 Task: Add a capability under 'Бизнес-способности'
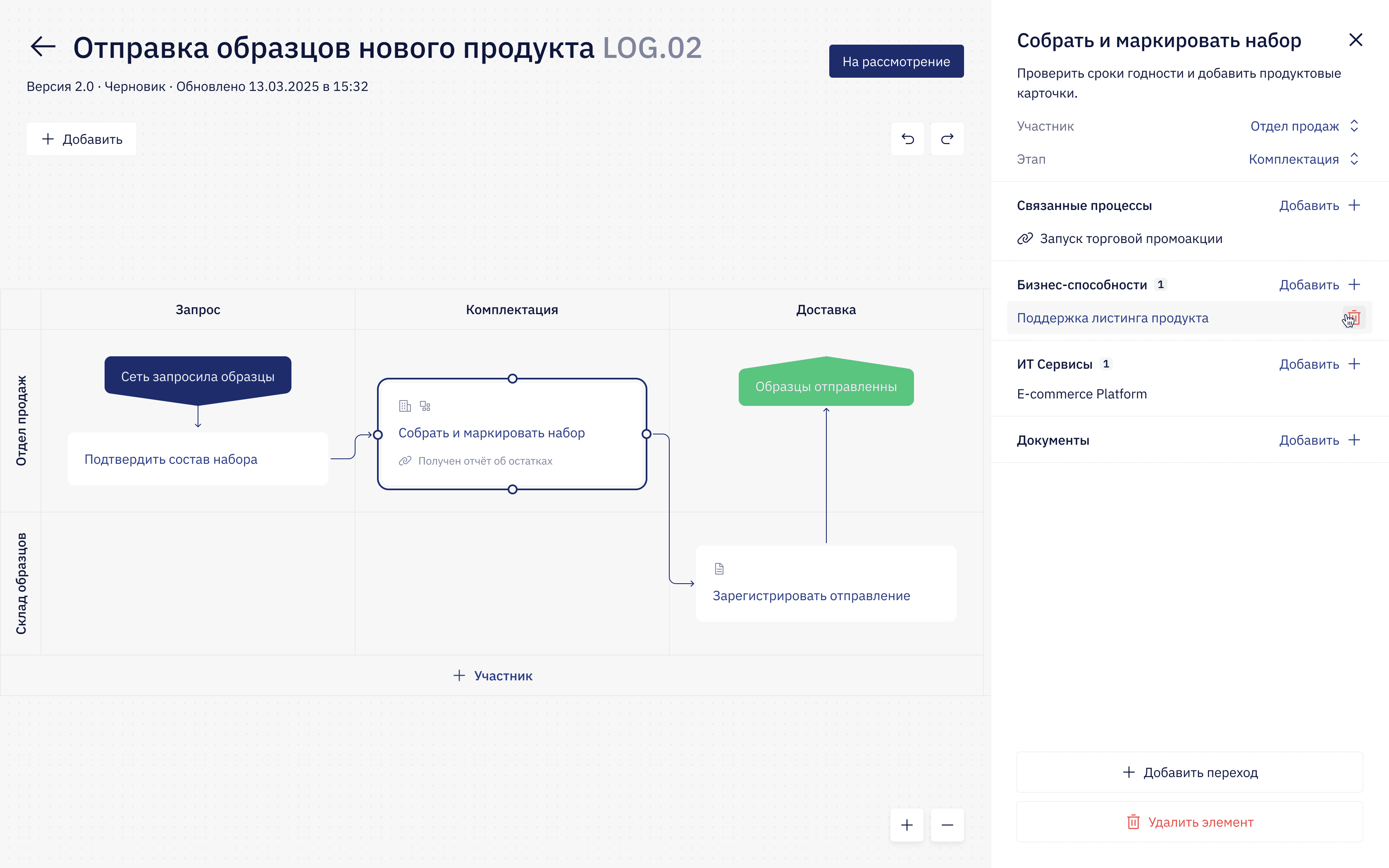[1320, 285]
